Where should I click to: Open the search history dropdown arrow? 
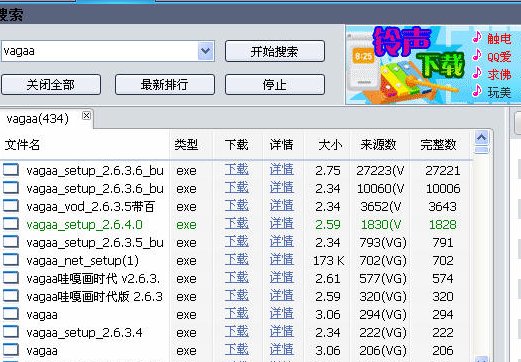pos(205,51)
